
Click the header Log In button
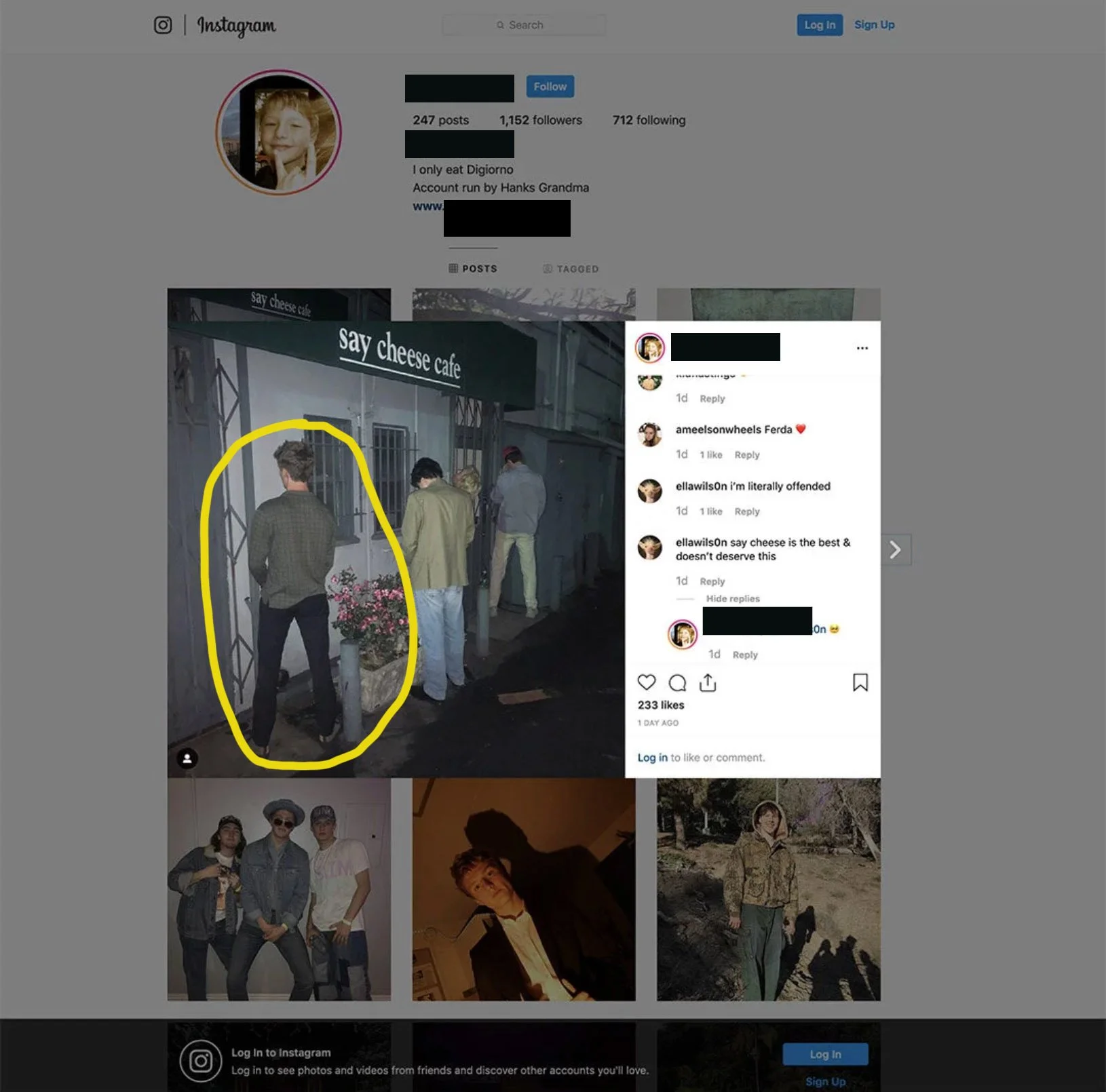coord(820,25)
